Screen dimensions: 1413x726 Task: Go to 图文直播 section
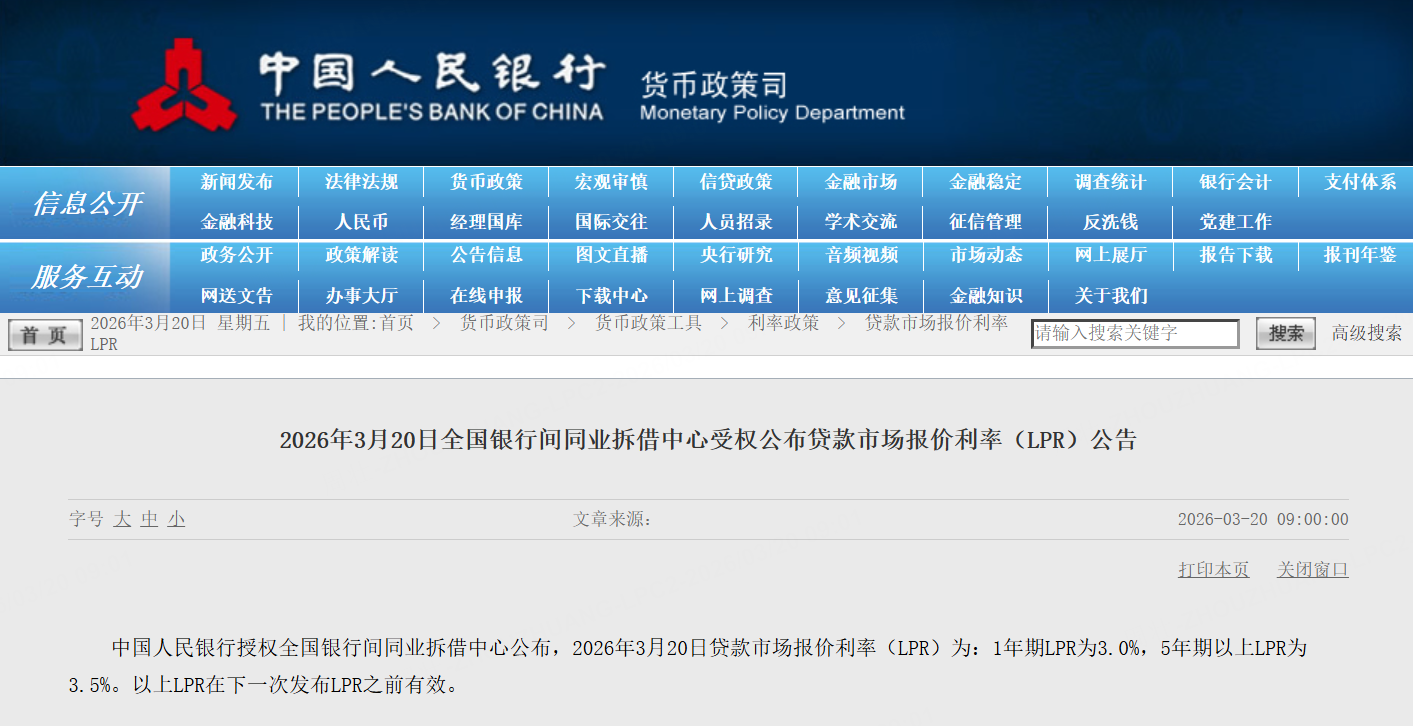pyautogui.click(x=611, y=255)
